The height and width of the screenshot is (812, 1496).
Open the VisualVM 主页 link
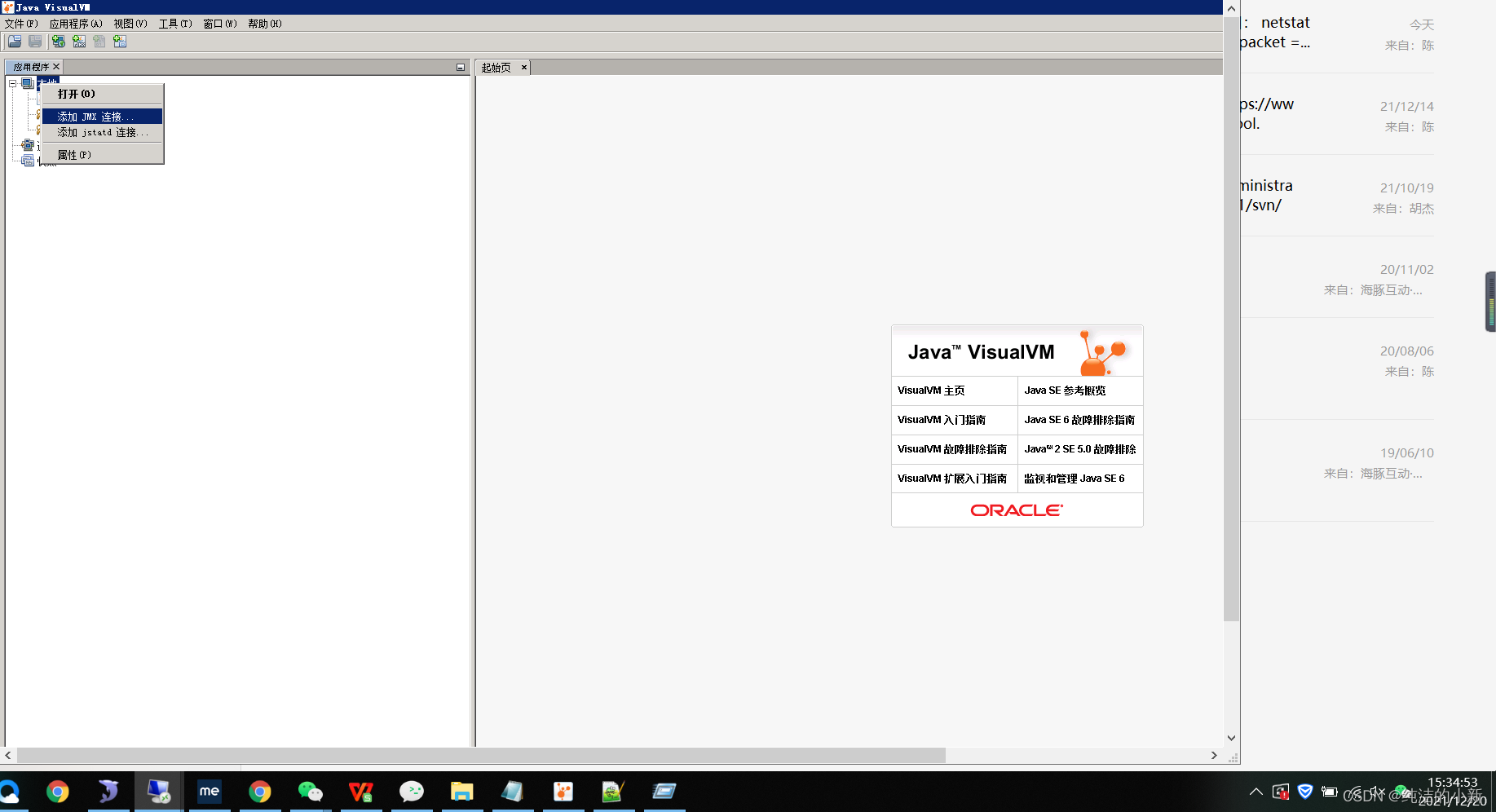(931, 391)
